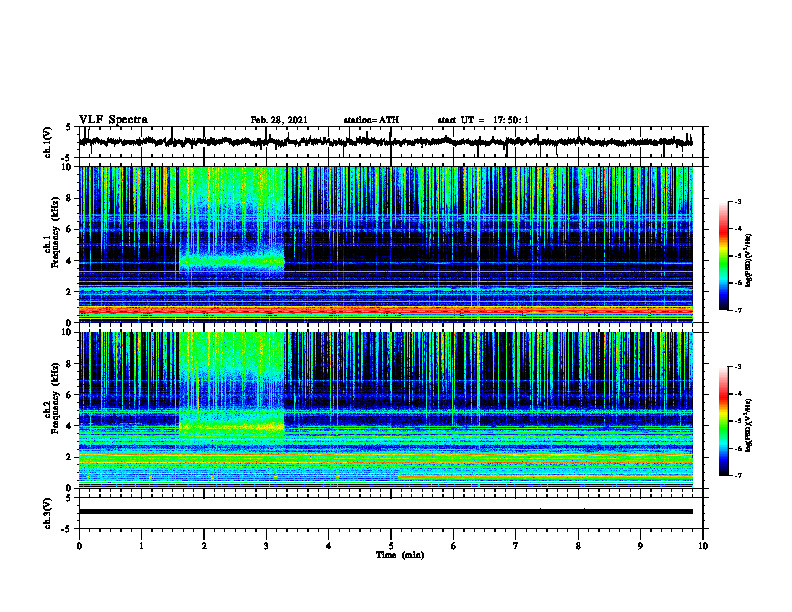This screenshot has width=792, height=612.
Task: Click time axis tick label "1"
Action: point(141,546)
